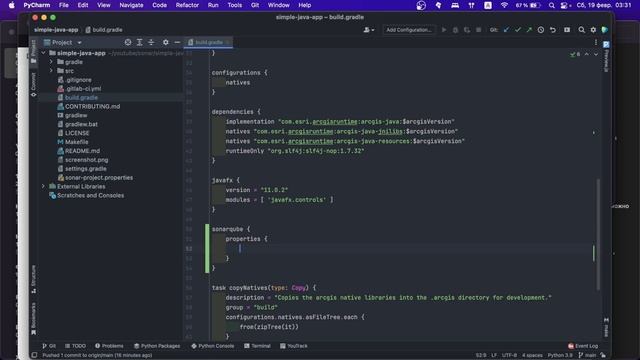Open the Problems tool window
This screenshot has width=640, height=360.
coord(109,346)
